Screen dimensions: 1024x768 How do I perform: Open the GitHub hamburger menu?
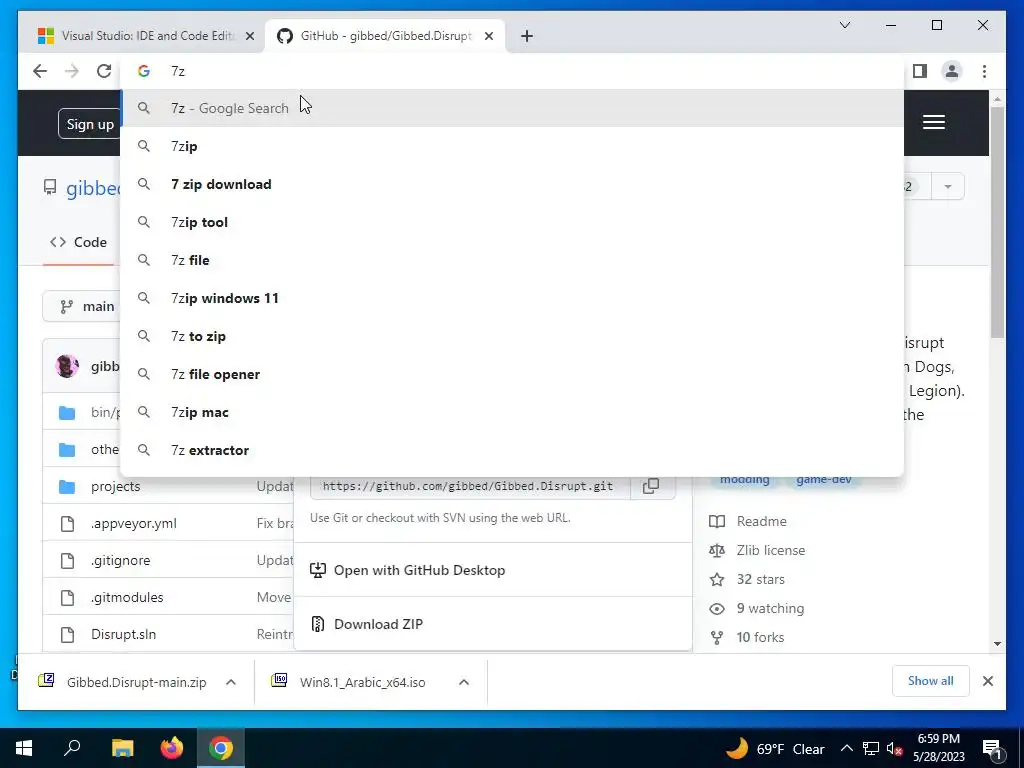(934, 122)
